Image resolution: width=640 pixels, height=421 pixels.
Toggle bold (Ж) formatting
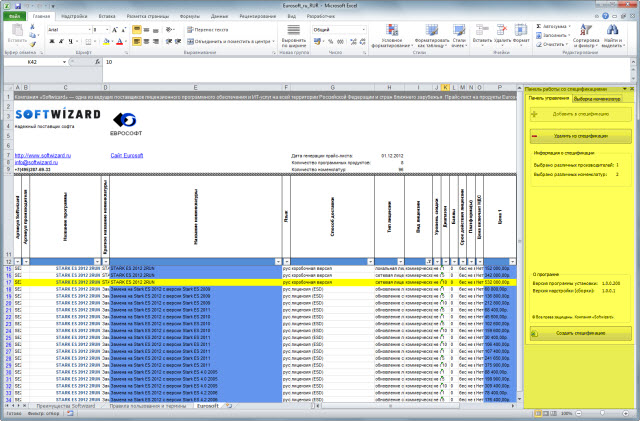tap(52, 41)
